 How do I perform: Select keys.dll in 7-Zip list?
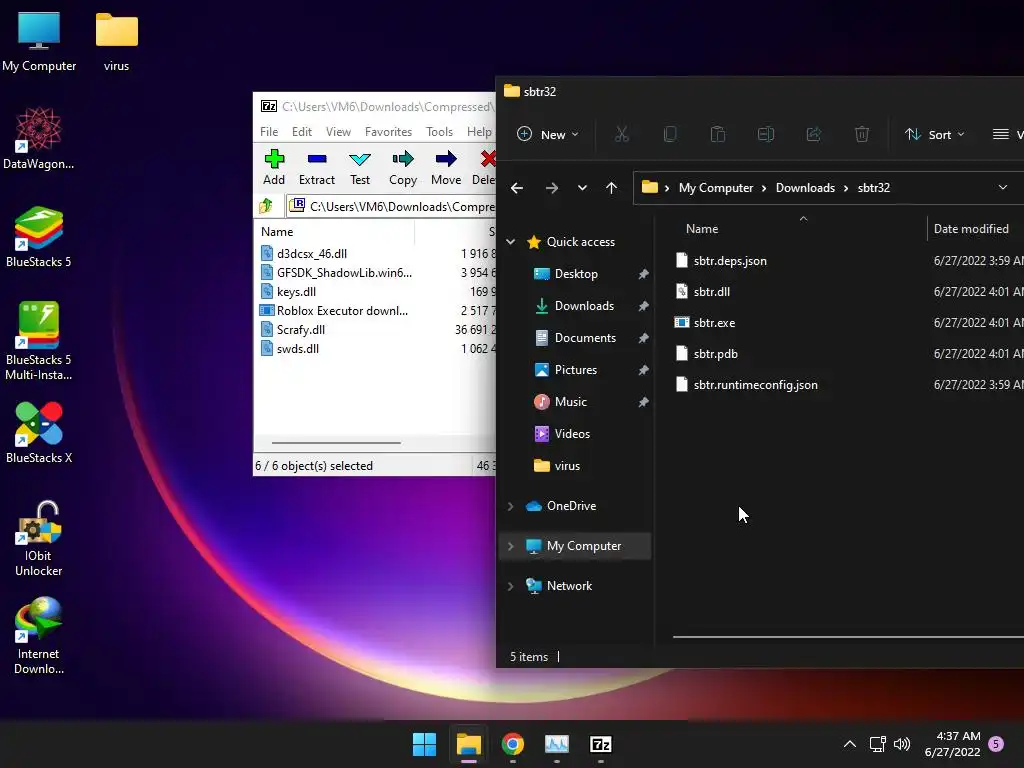(296, 292)
